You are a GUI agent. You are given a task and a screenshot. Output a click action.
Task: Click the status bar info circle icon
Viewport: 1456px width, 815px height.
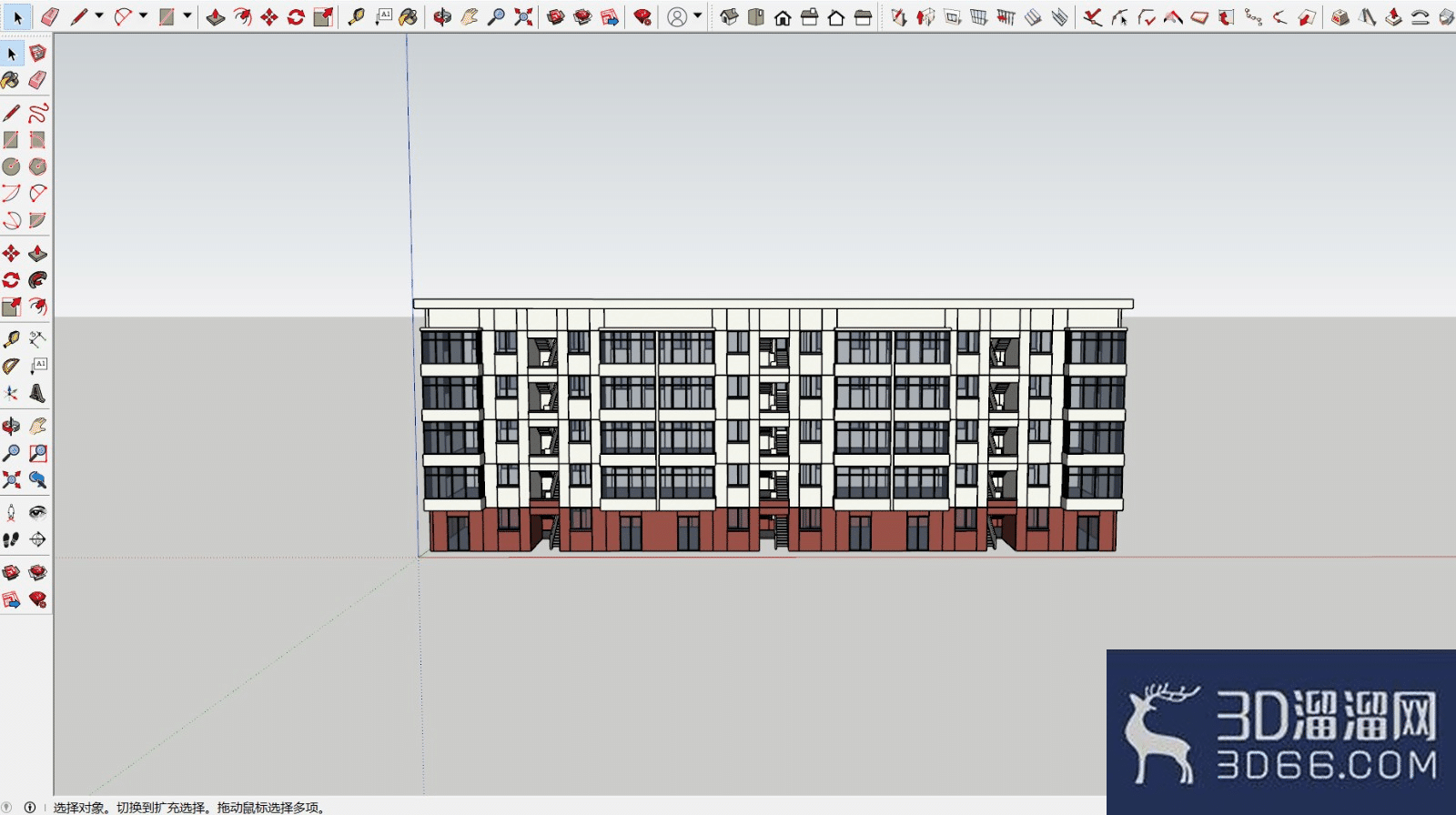(x=29, y=807)
